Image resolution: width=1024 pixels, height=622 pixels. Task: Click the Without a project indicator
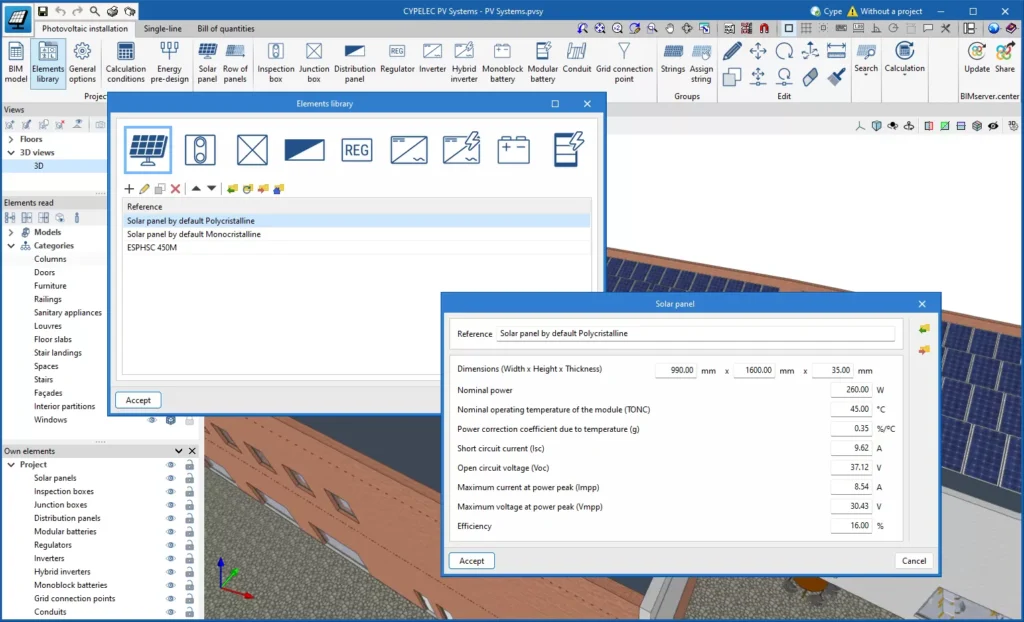point(884,11)
